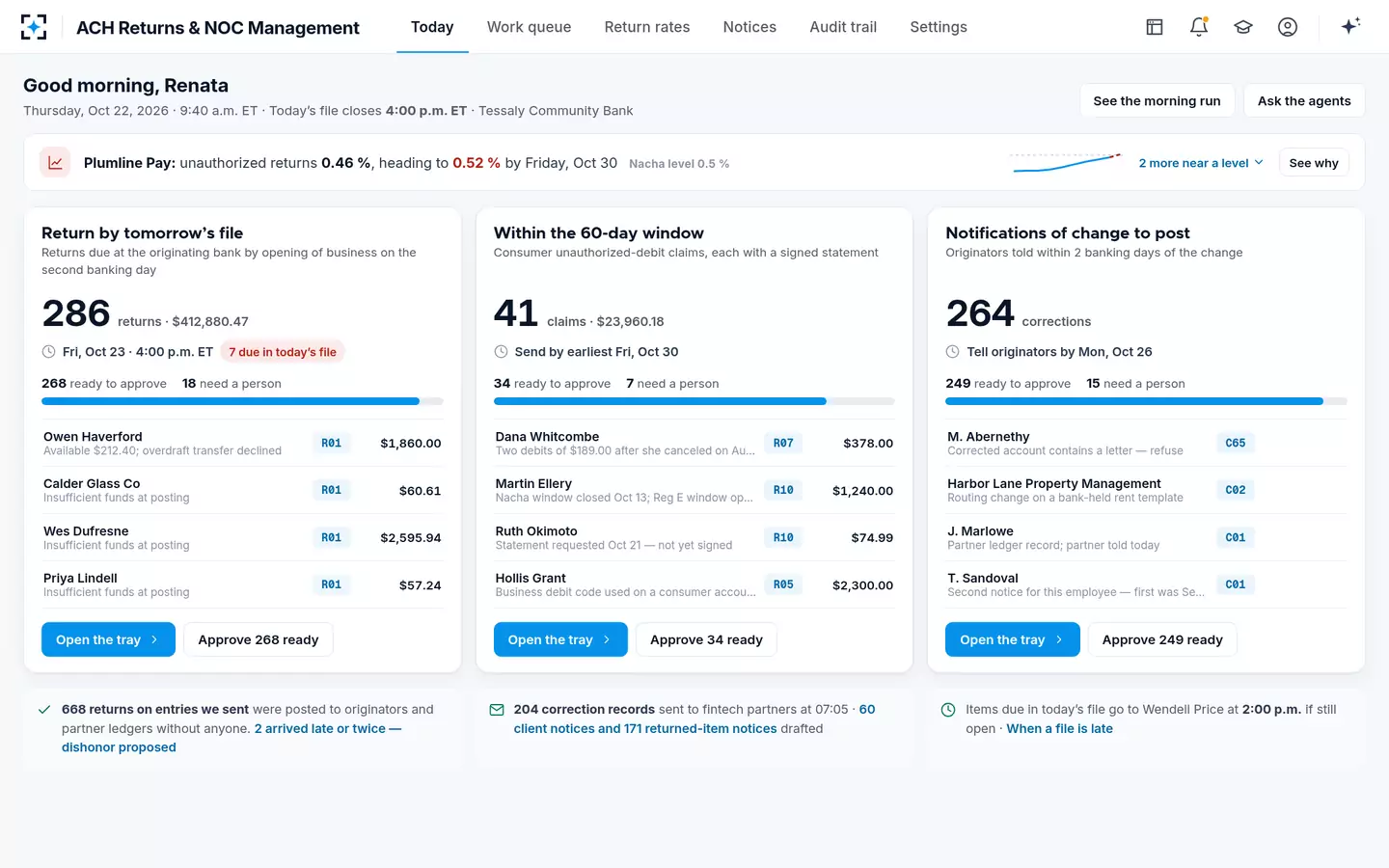The height and width of the screenshot is (868, 1389).
Task: Click the checkmark icon by 668 returns
Action: [x=44, y=710]
